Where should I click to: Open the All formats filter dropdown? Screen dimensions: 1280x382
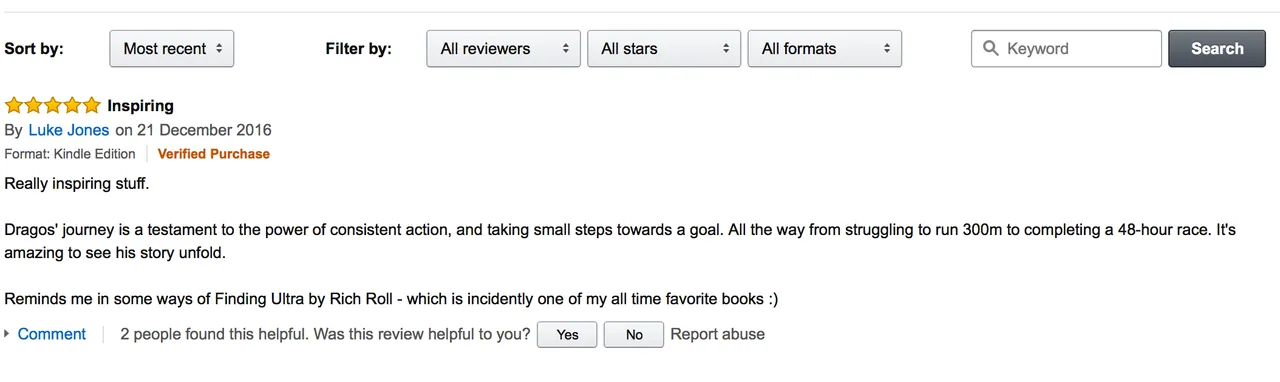pyautogui.click(x=825, y=48)
